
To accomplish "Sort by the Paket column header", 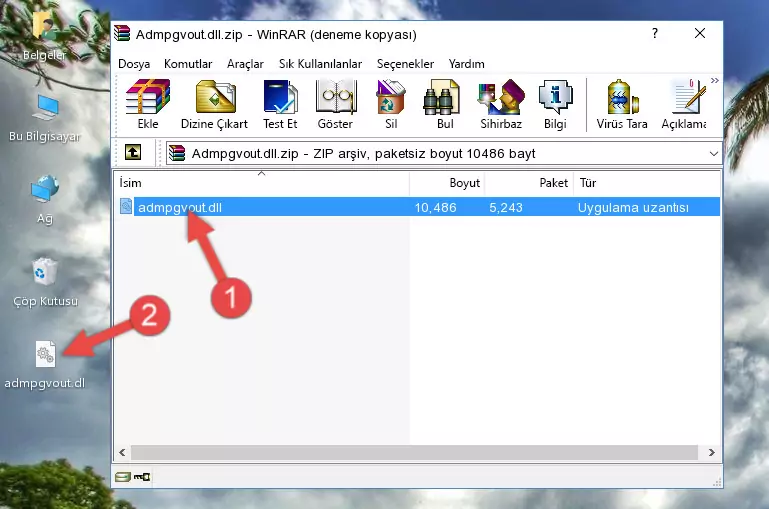I will 529,183.
